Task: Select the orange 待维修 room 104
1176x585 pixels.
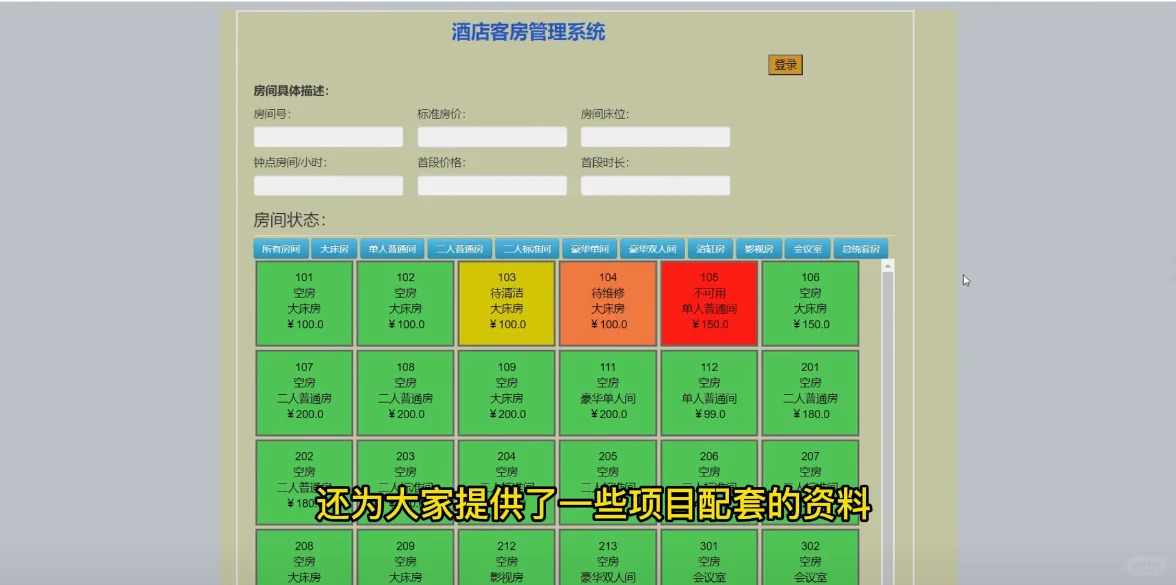Action: [607, 302]
